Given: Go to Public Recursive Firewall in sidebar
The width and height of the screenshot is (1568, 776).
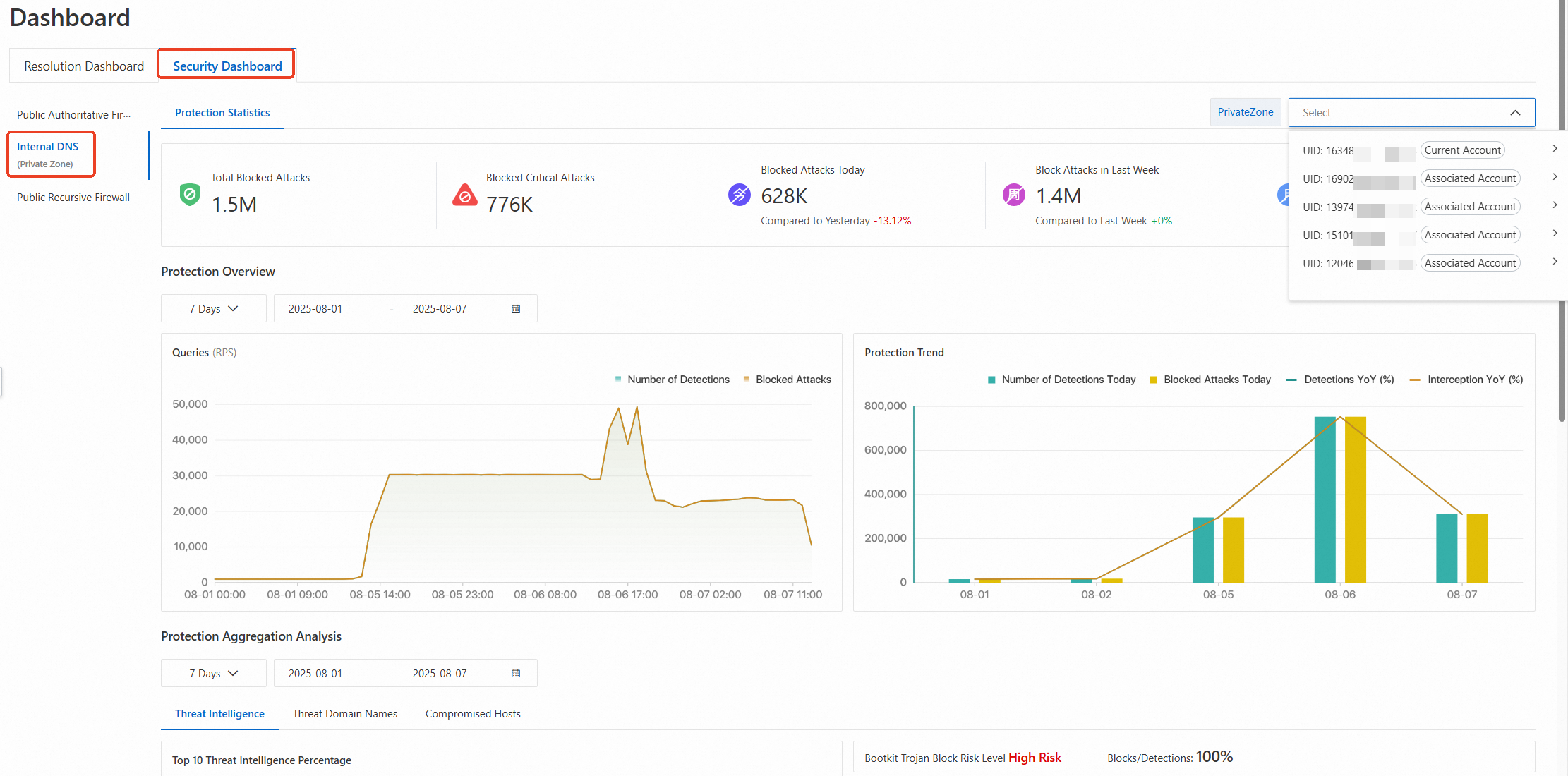Looking at the screenshot, I should (x=73, y=198).
